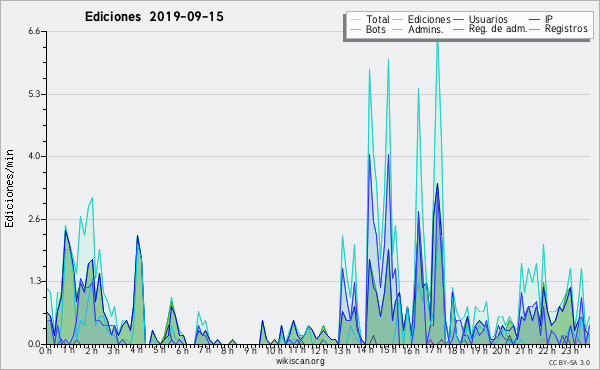Click the Total legend color line
Image resolution: width=600 pixels, height=370 pixels.
pos(355,20)
